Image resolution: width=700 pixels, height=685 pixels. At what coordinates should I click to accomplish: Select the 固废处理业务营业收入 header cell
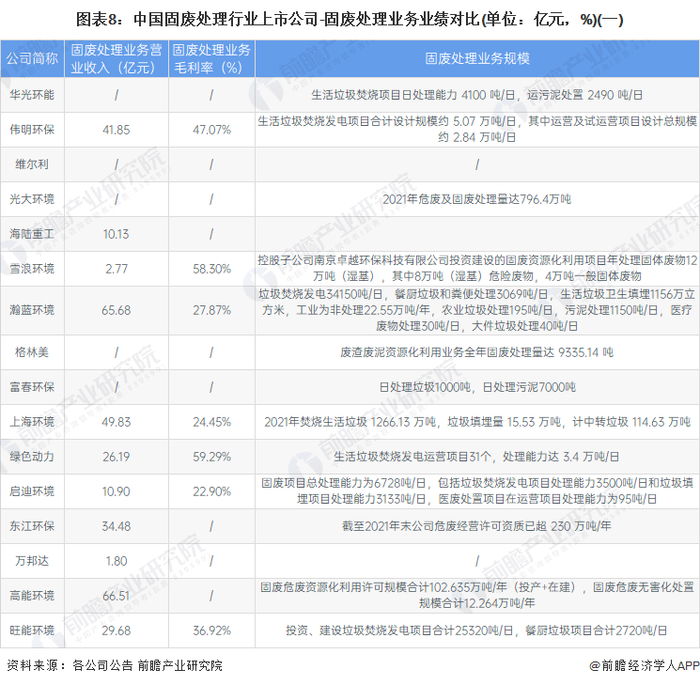[x=117, y=58]
